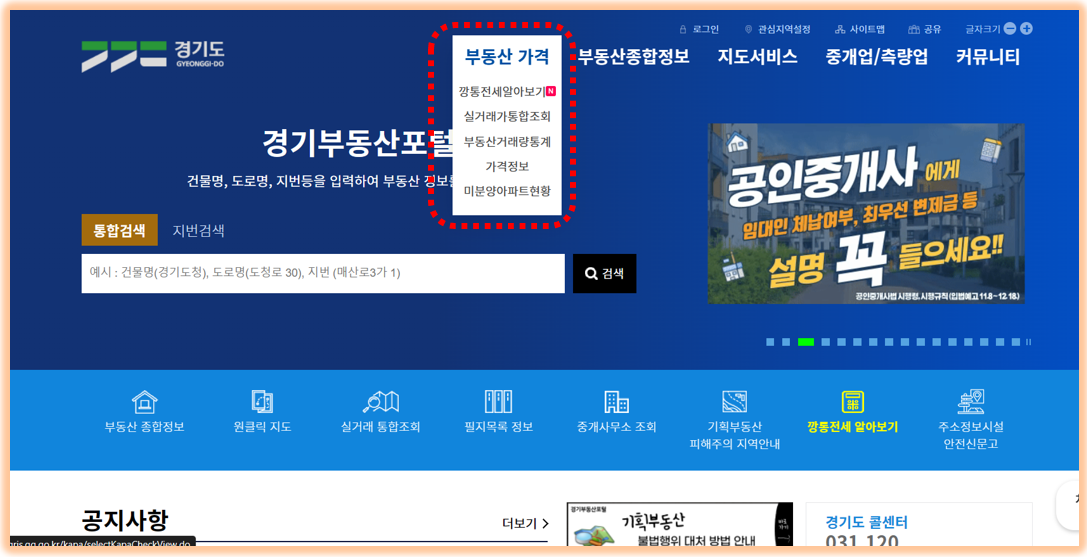
Task: Click the 공유 share link
Action: [925, 29]
